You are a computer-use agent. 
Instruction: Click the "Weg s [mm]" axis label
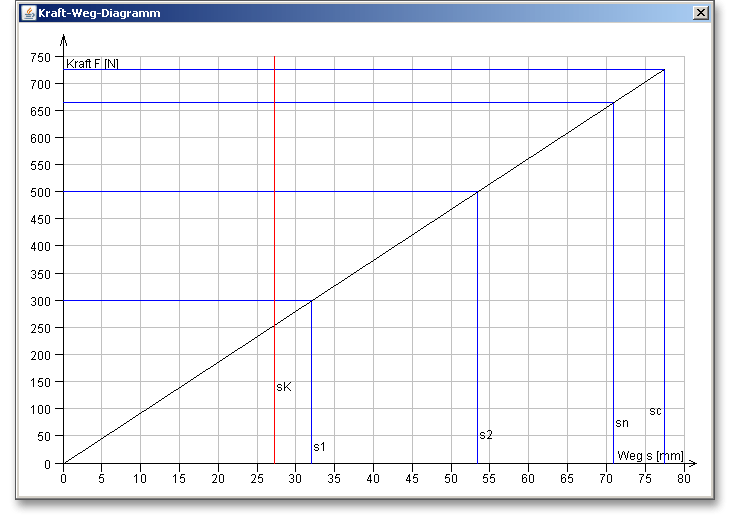click(x=650, y=455)
